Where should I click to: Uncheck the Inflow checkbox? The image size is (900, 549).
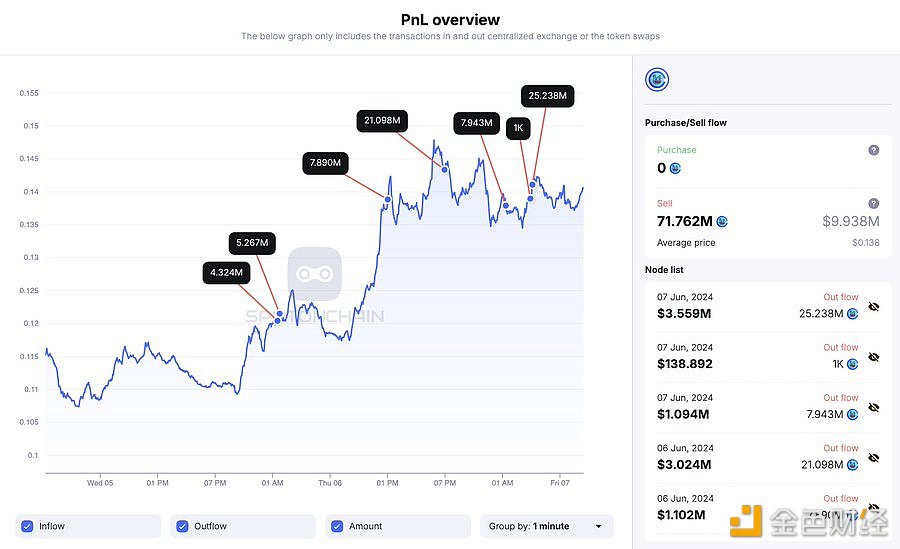tap(27, 526)
